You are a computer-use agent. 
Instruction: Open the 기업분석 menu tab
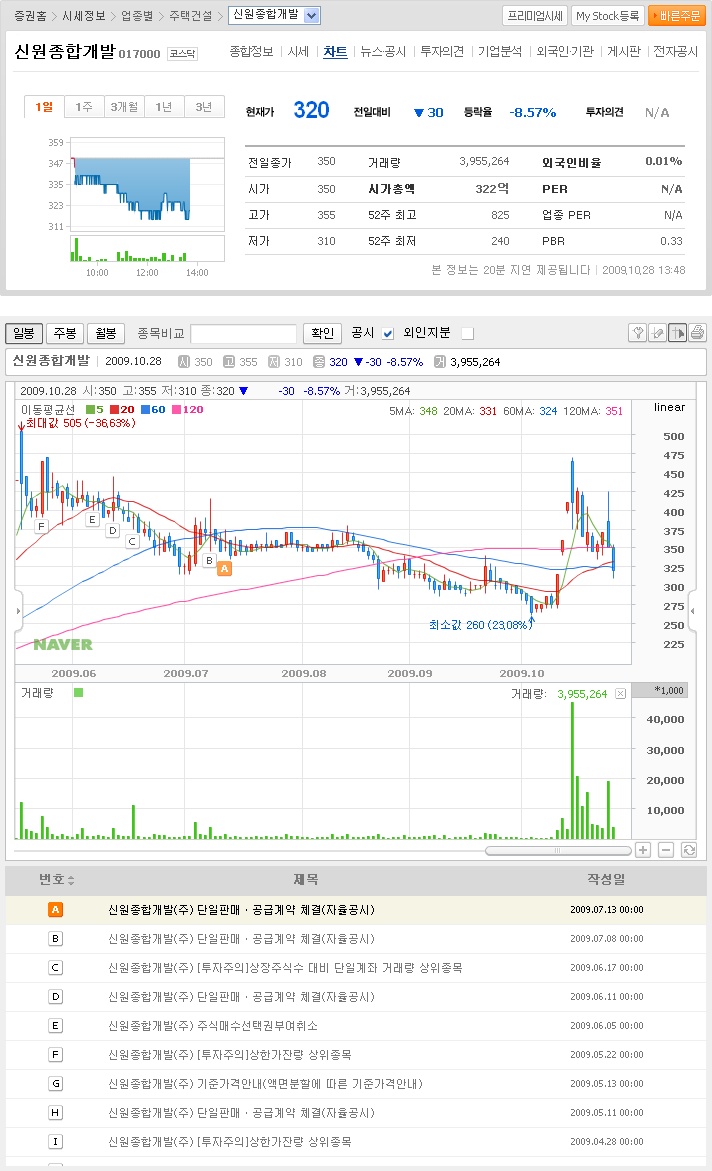click(x=501, y=52)
